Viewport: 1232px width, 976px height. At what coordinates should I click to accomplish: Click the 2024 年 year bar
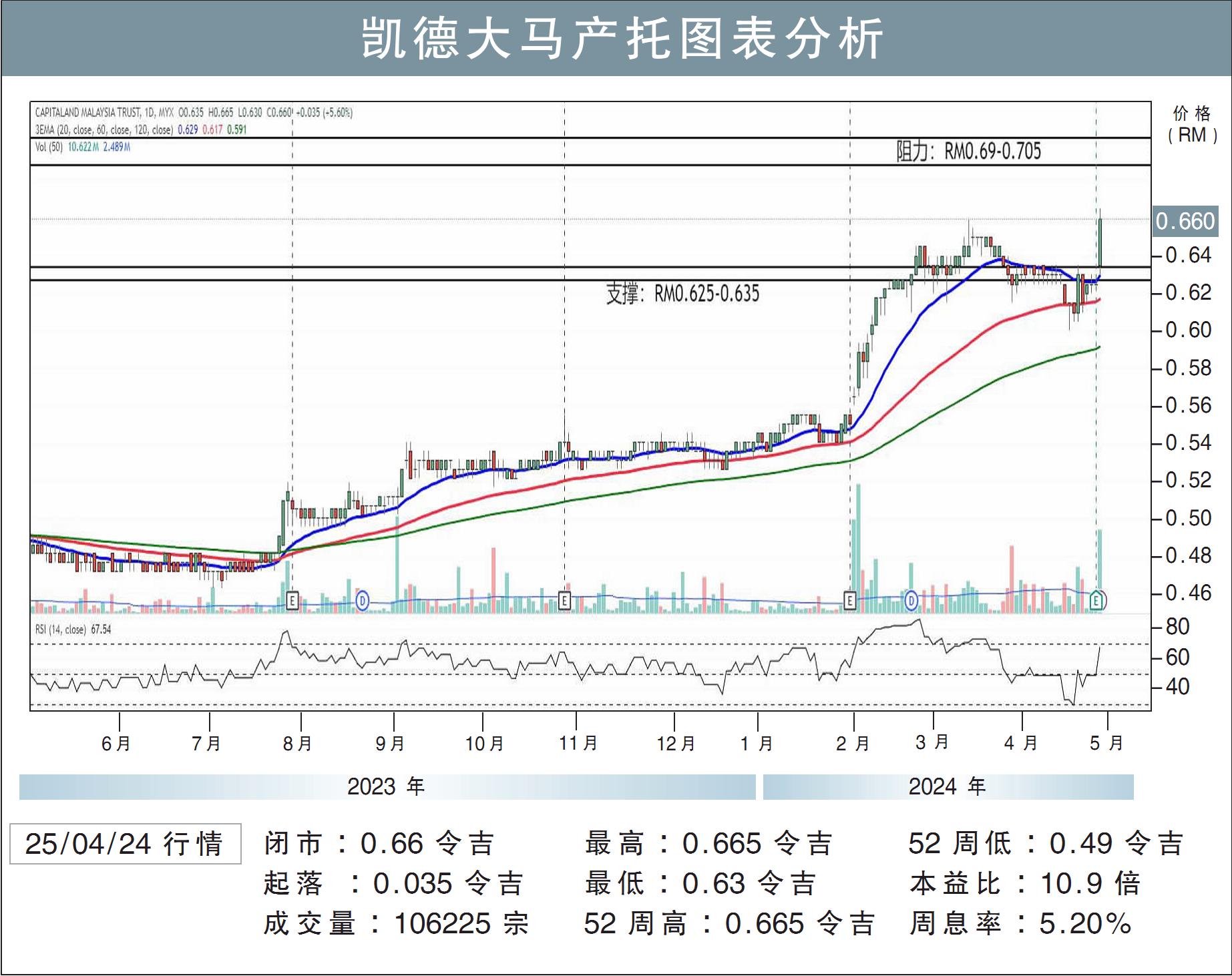tap(948, 787)
